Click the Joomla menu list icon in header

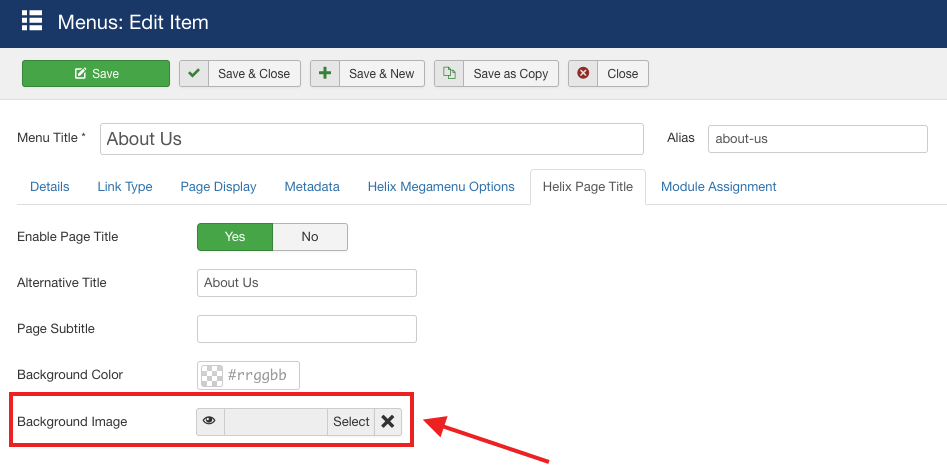(32, 20)
